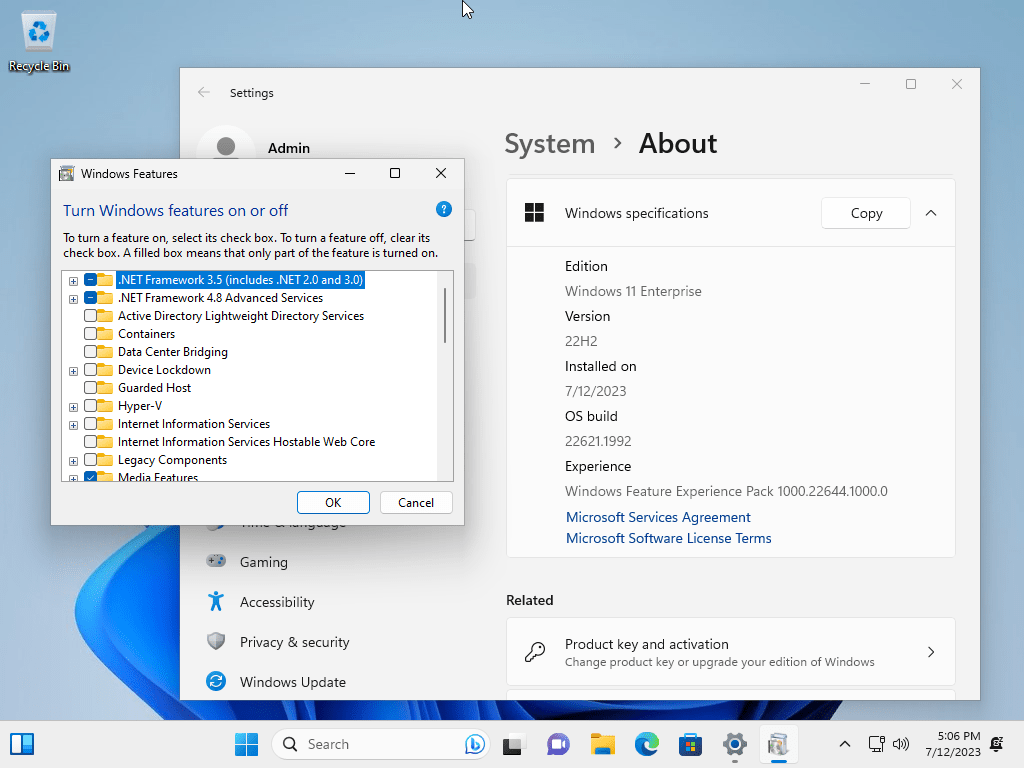
Task: Open Task View on the taskbar
Action: (514, 744)
